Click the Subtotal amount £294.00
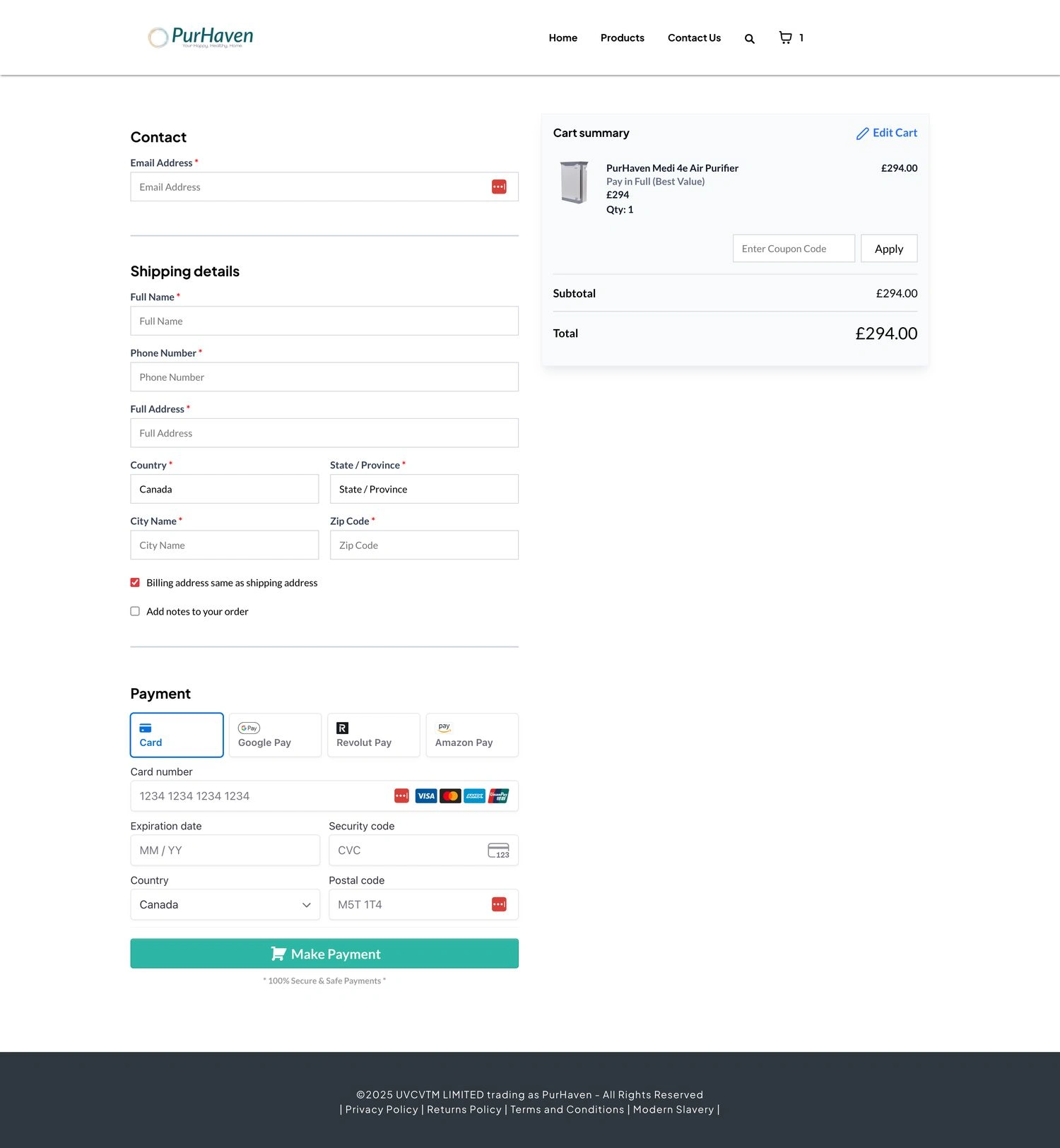Screen dimensions: 1060x1148 pyautogui.click(x=897, y=294)
